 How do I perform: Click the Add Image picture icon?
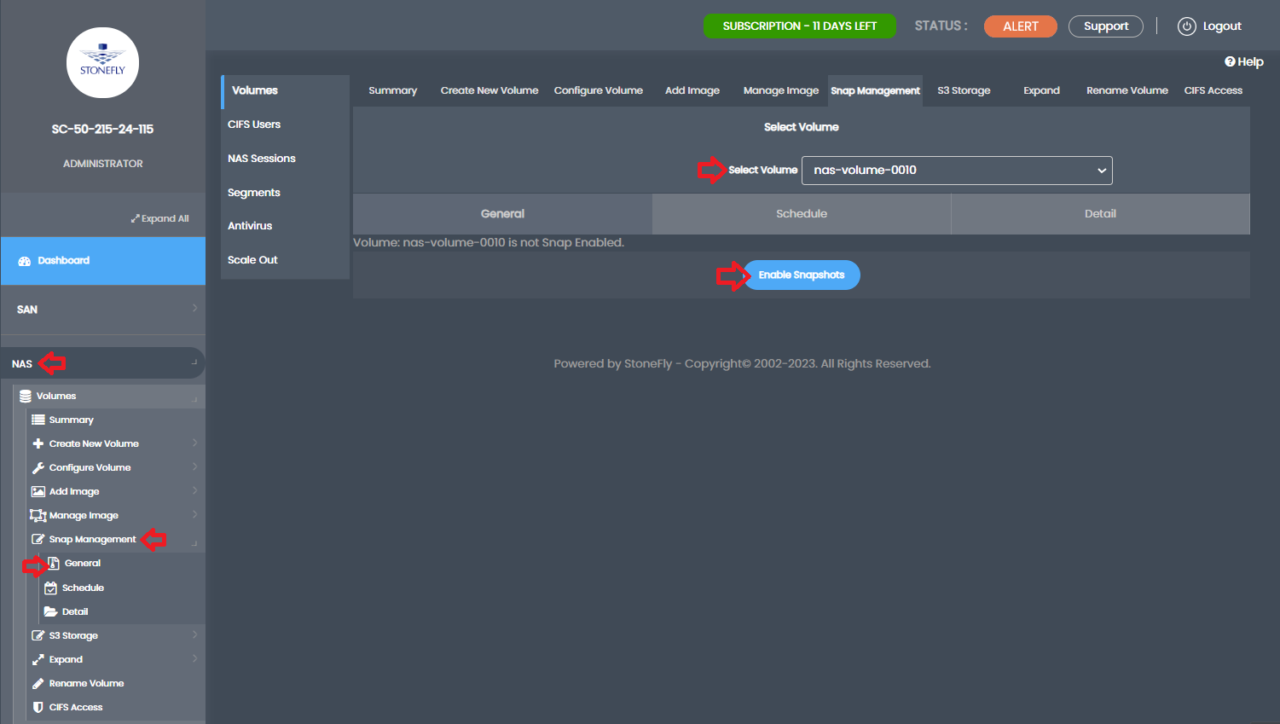[x=38, y=491]
